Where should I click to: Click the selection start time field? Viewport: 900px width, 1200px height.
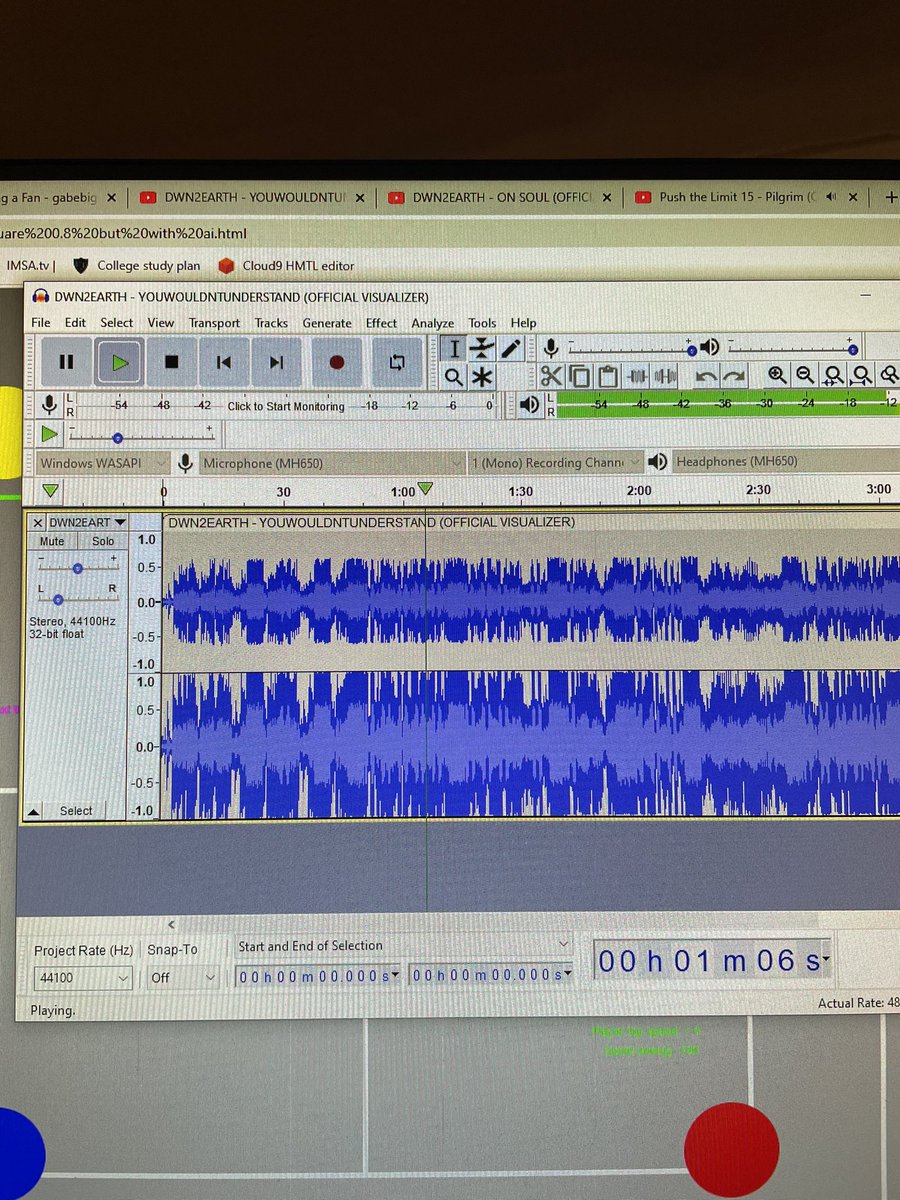(318, 976)
